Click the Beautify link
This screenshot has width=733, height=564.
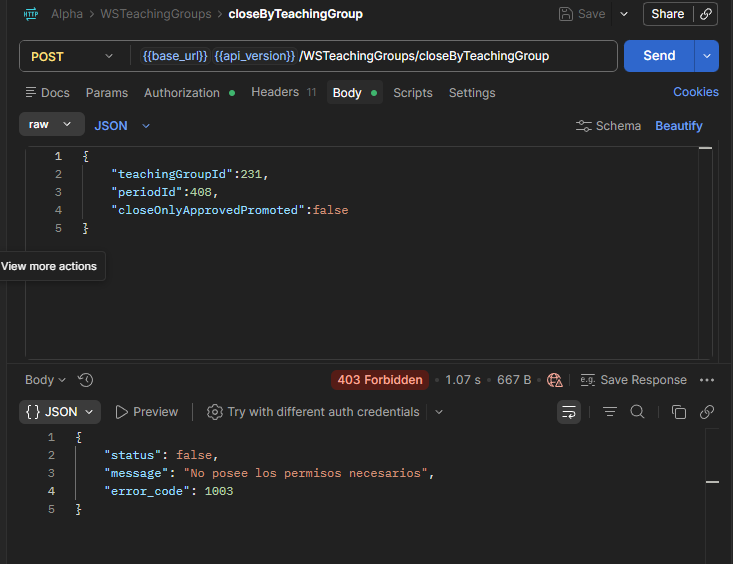678,126
